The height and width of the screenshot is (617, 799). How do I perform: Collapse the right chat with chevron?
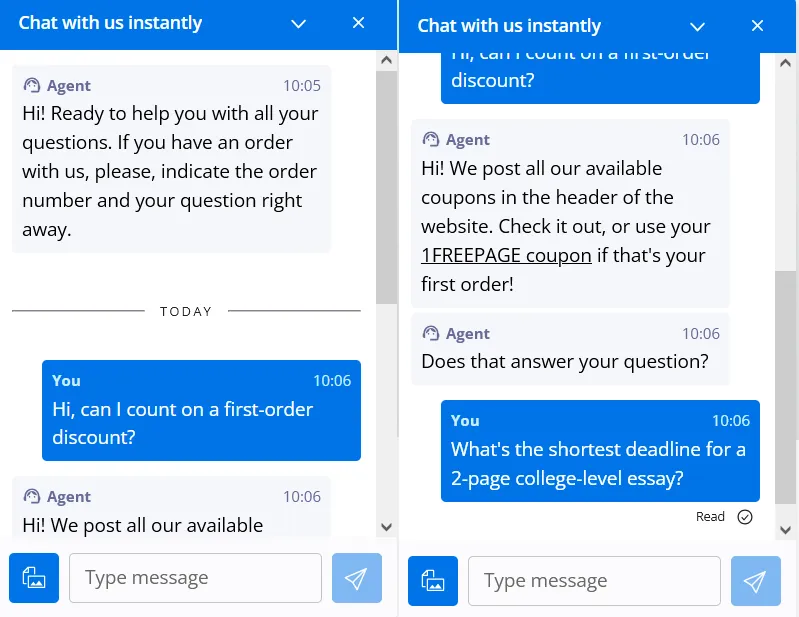pyautogui.click(x=697, y=26)
